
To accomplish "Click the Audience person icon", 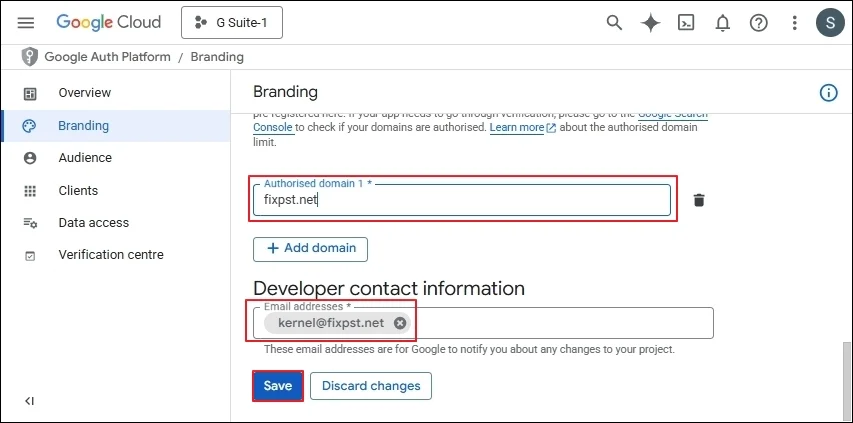I will pyautogui.click(x=30, y=158).
